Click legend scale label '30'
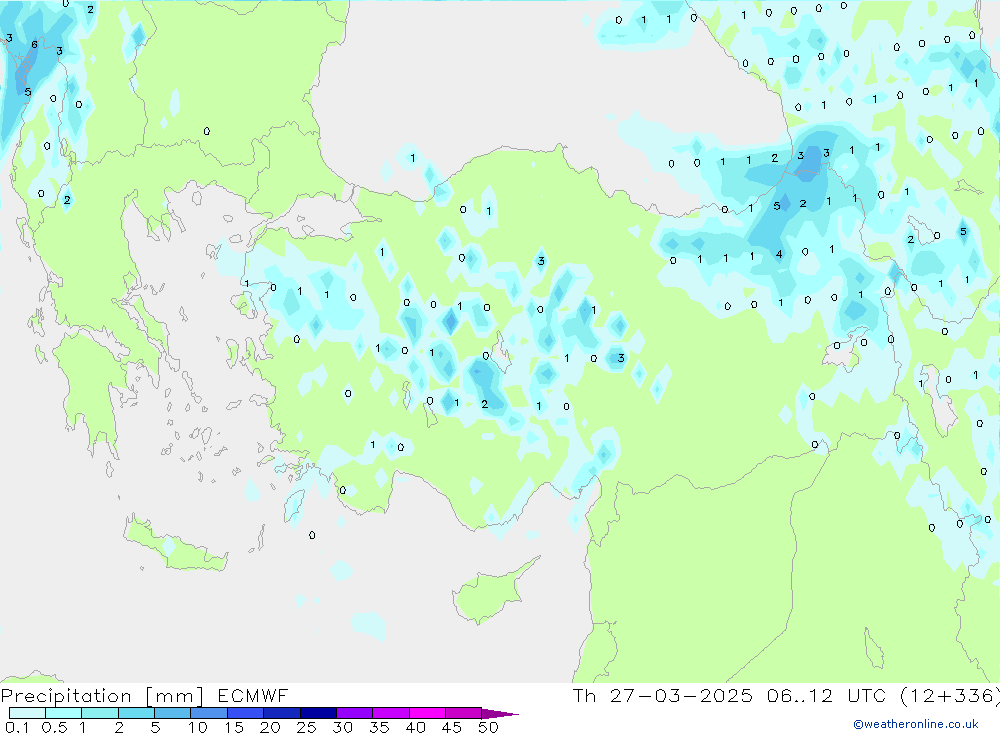 [x=342, y=727]
